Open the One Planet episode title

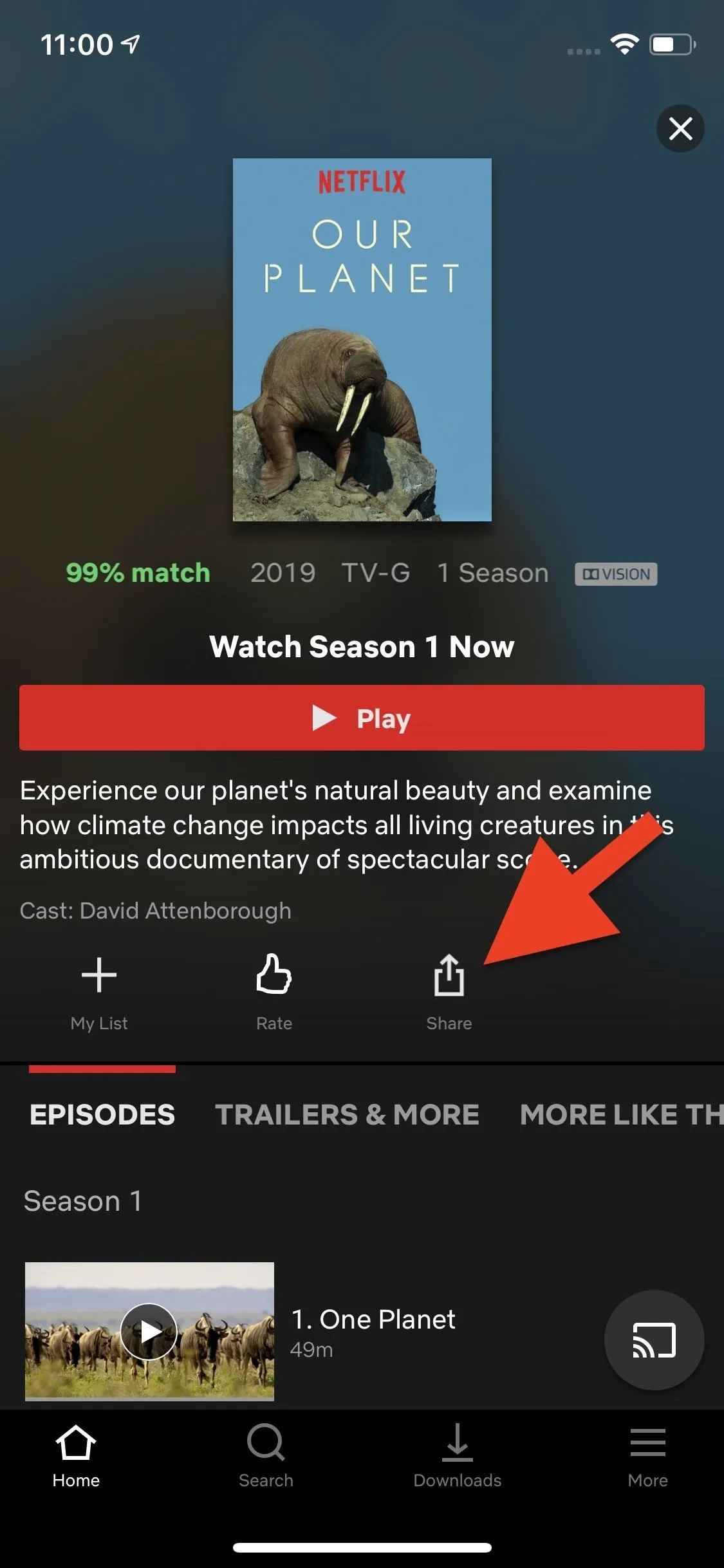click(x=373, y=1320)
